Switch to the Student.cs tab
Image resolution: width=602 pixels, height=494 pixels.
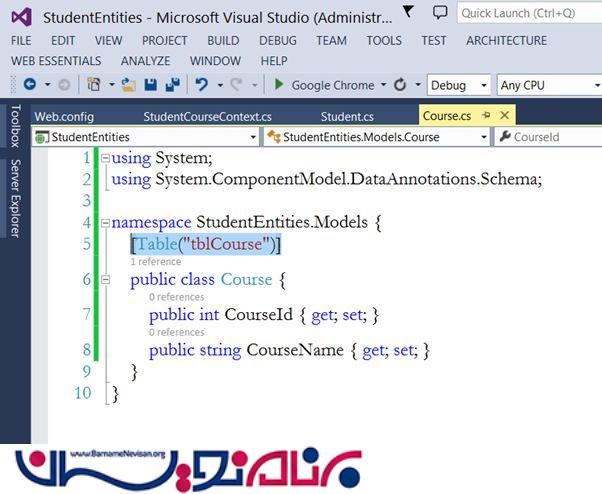point(348,116)
